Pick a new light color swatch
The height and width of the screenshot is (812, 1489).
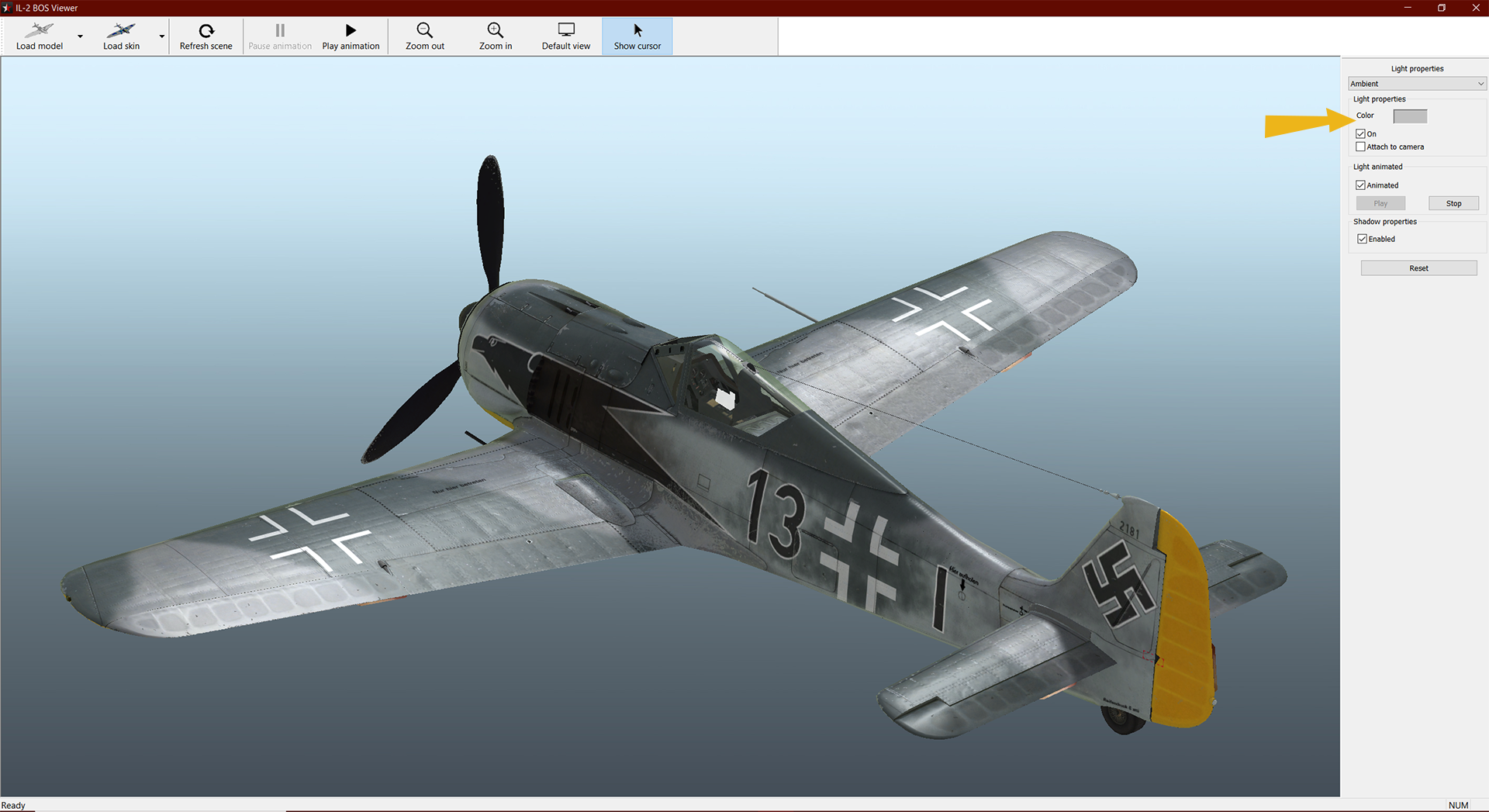click(x=1409, y=116)
